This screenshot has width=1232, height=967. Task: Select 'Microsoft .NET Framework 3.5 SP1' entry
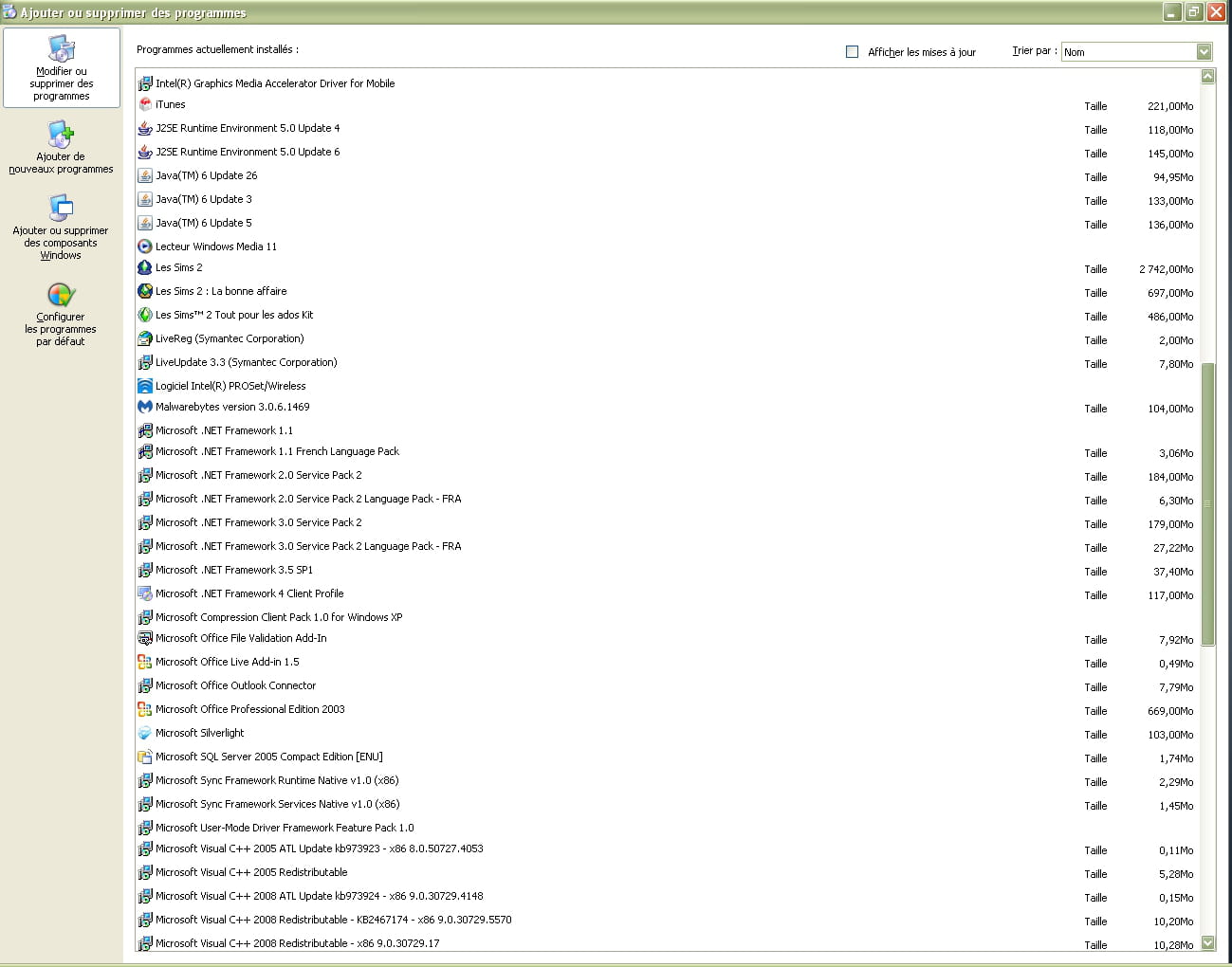(234, 570)
